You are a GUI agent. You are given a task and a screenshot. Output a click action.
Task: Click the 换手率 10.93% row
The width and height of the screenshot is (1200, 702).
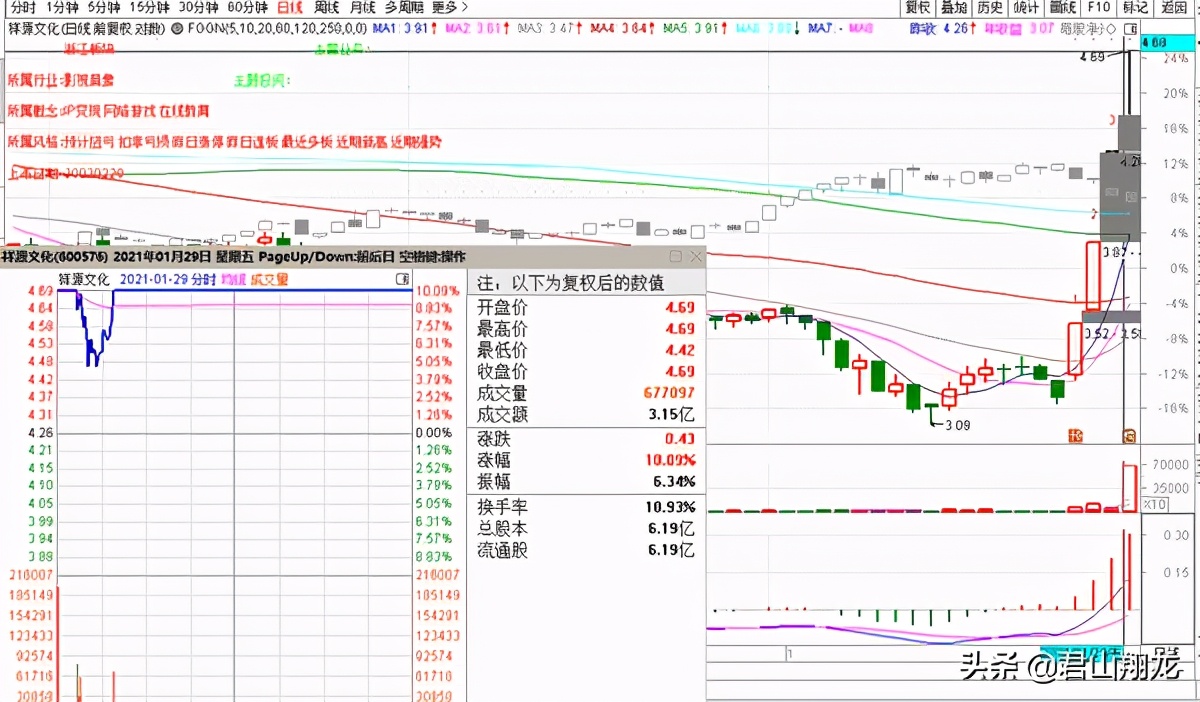(587, 507)
